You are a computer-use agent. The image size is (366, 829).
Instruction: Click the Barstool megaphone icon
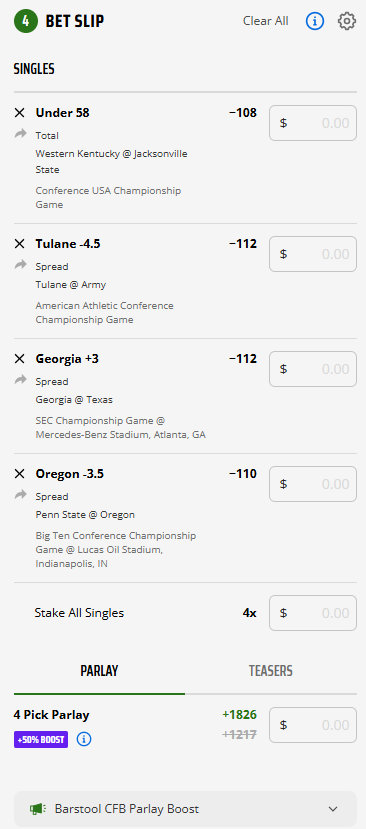pos(36,809)
